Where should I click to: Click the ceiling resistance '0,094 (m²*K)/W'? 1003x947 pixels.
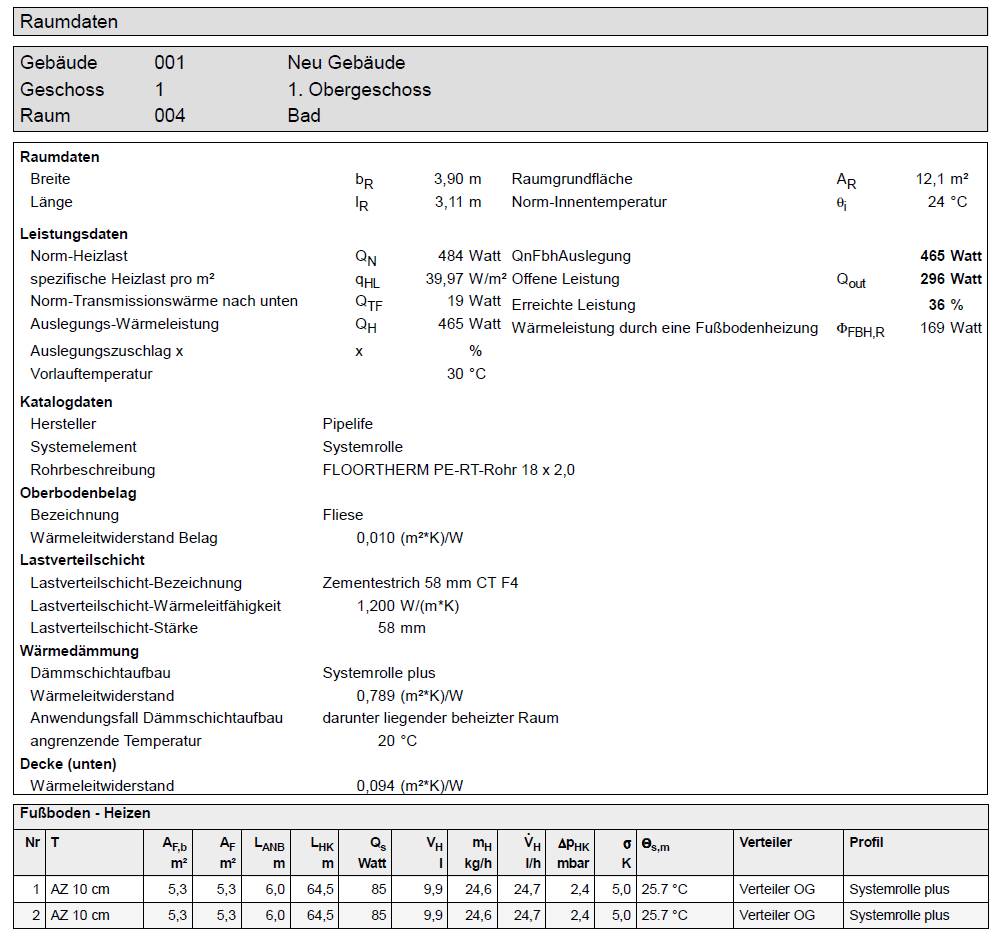(x=410, y=786)
